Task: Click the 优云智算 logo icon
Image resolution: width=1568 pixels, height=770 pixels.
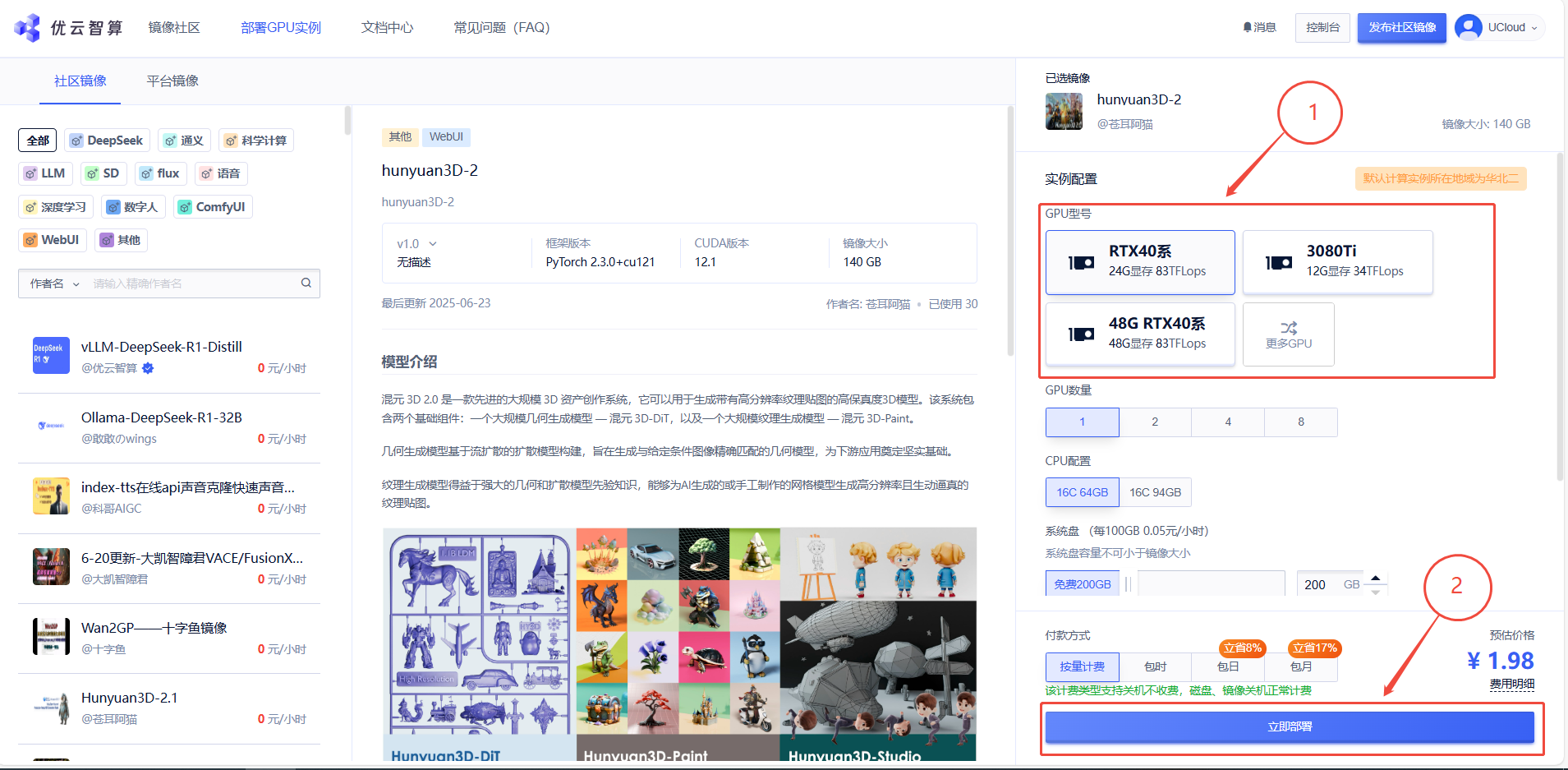Action: (x=27, y=27)
